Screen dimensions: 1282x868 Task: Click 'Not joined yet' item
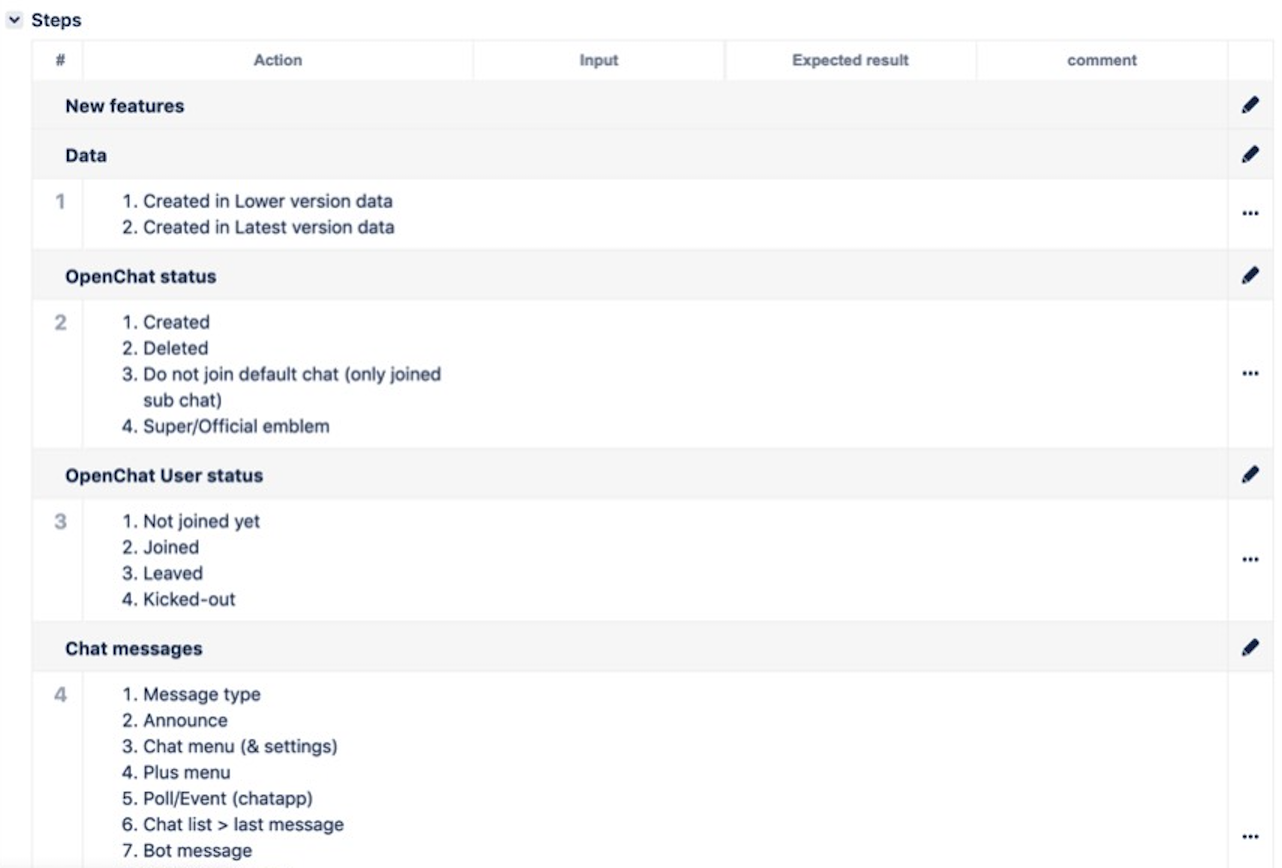click(201, 521)
